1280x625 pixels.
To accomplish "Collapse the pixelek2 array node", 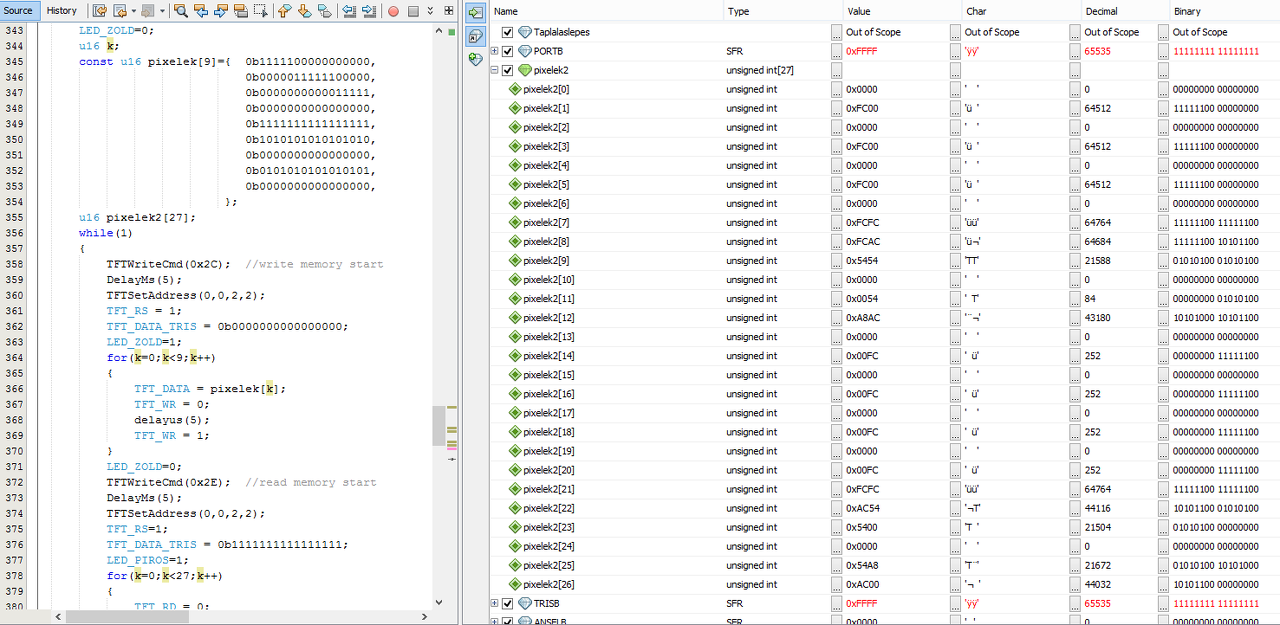I will [495, 70].
